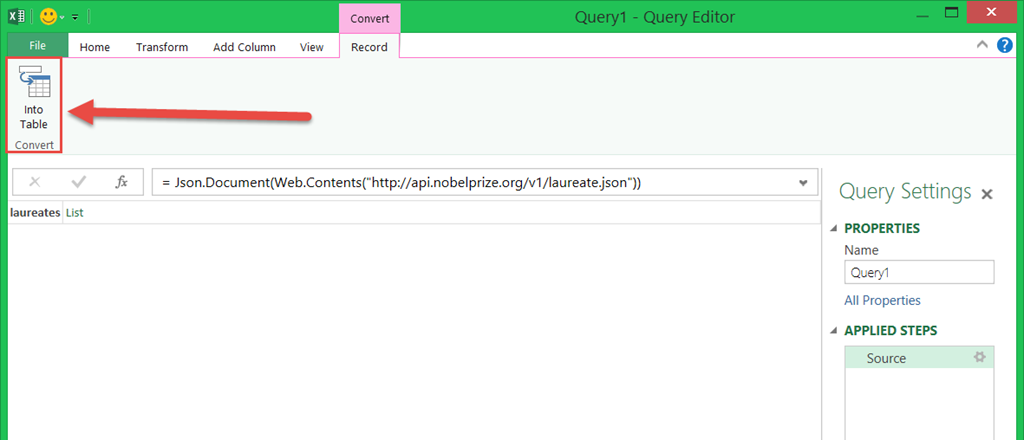
Task: Confirm the formula with the checkmark icon
Action: tap(78, 182)
